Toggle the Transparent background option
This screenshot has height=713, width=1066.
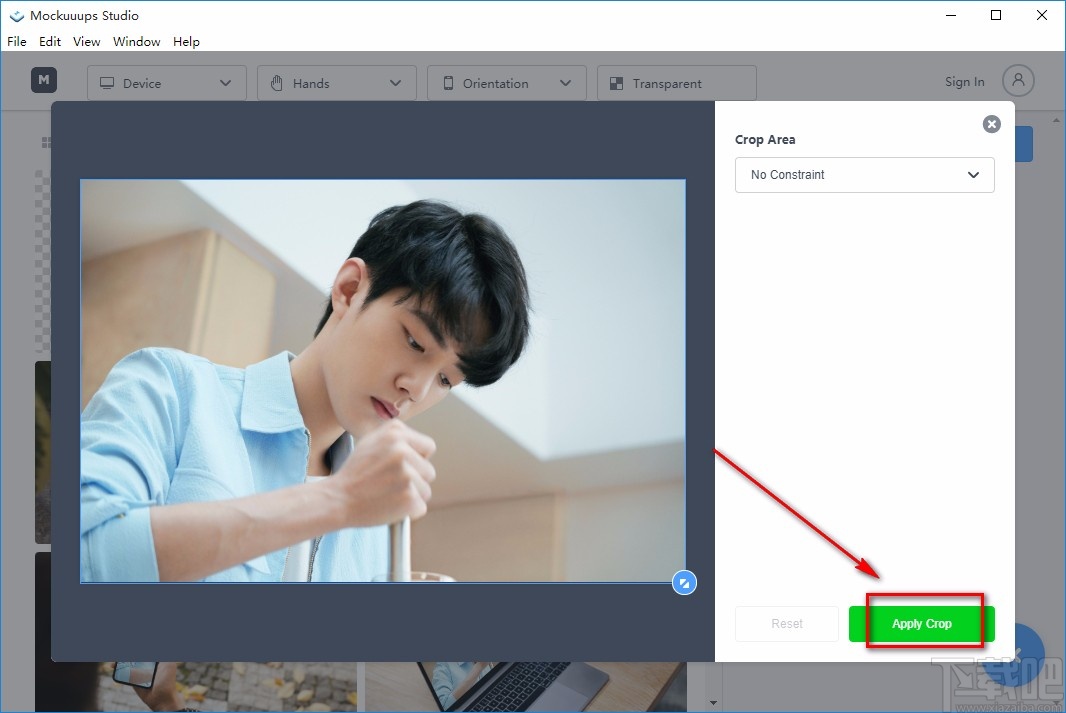click(676, 83)
